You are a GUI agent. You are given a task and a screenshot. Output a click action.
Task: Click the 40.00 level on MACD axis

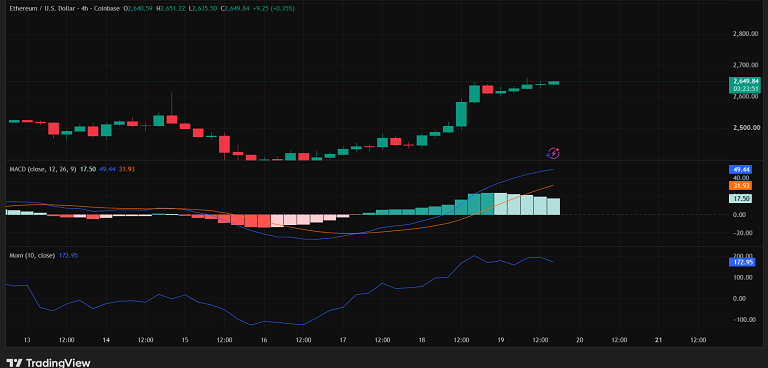click(x=741, y=178)
